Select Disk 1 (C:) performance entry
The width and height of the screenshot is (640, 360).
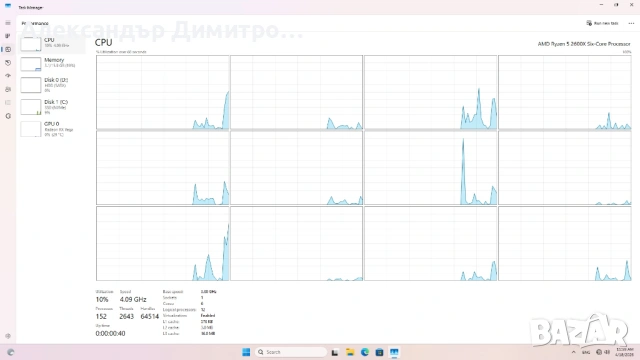point(52,107)
